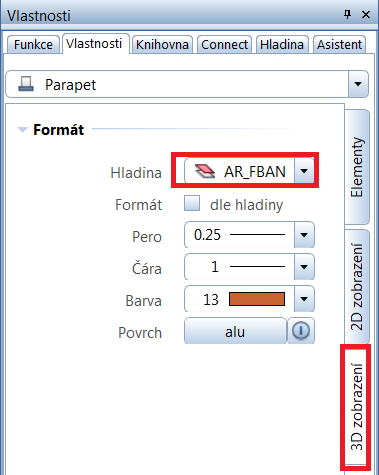
Task: Open the Hladina AR_FBAN dropdown arrow
Action: (304, 171)
